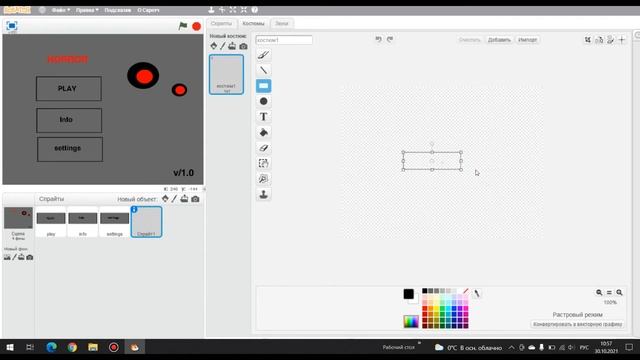
Task: Open info badge on selected sprite
Action: pyautogui.click(x=134, y=209)
